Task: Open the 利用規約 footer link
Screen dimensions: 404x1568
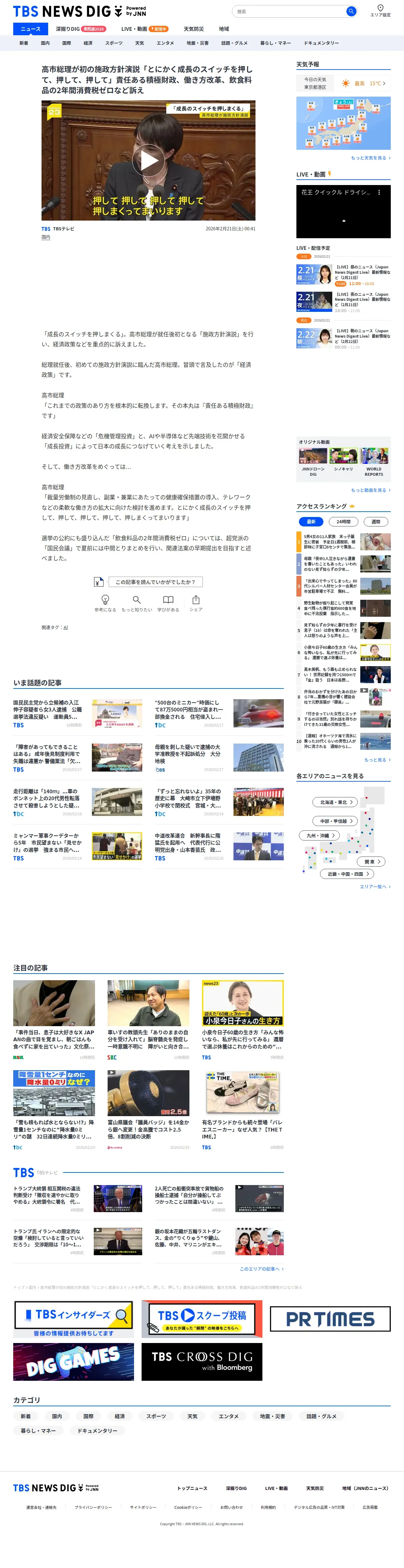Action: tap(268, 1507)
